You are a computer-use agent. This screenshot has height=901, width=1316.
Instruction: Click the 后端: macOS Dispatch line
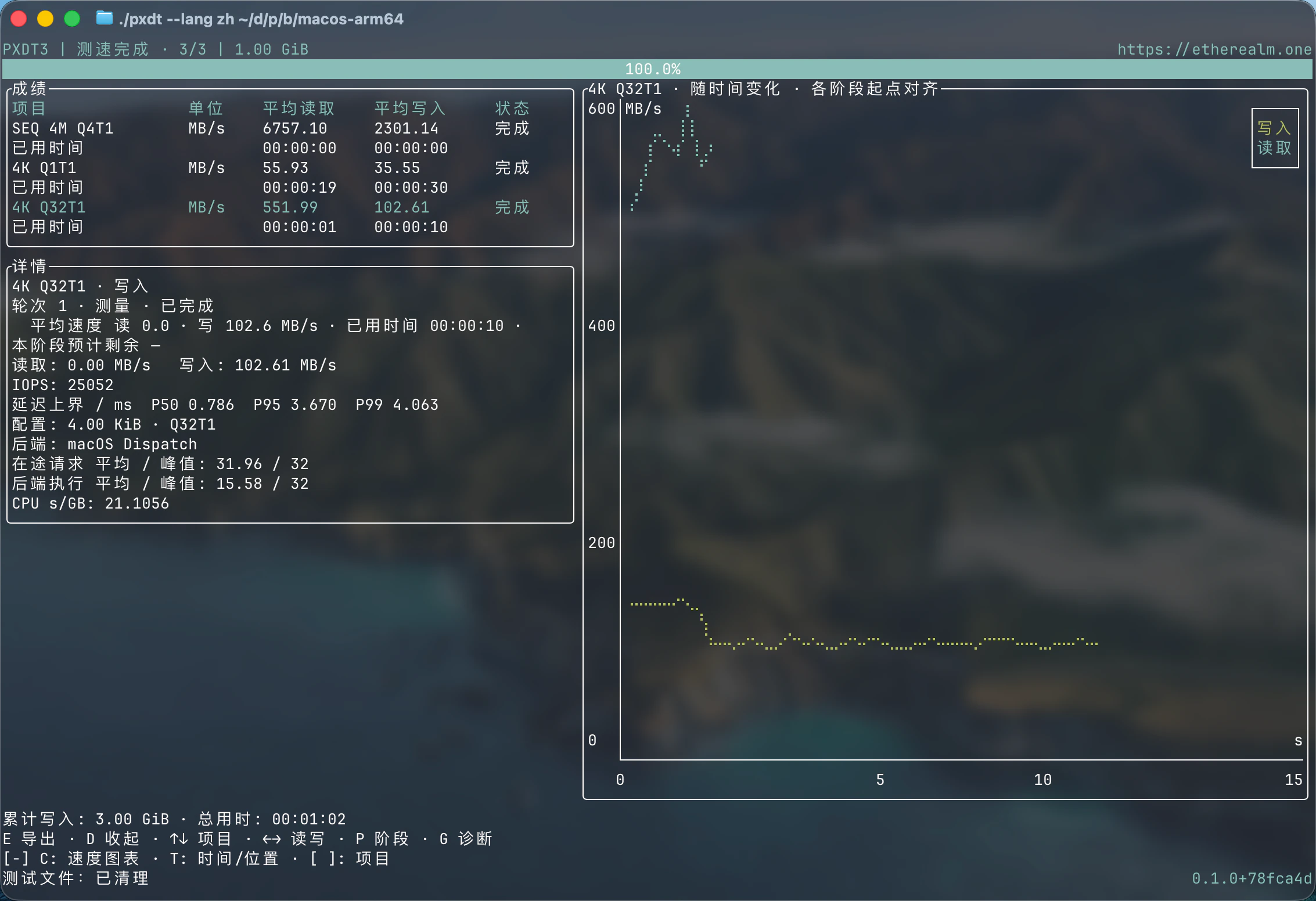click(x=105, y=444)
